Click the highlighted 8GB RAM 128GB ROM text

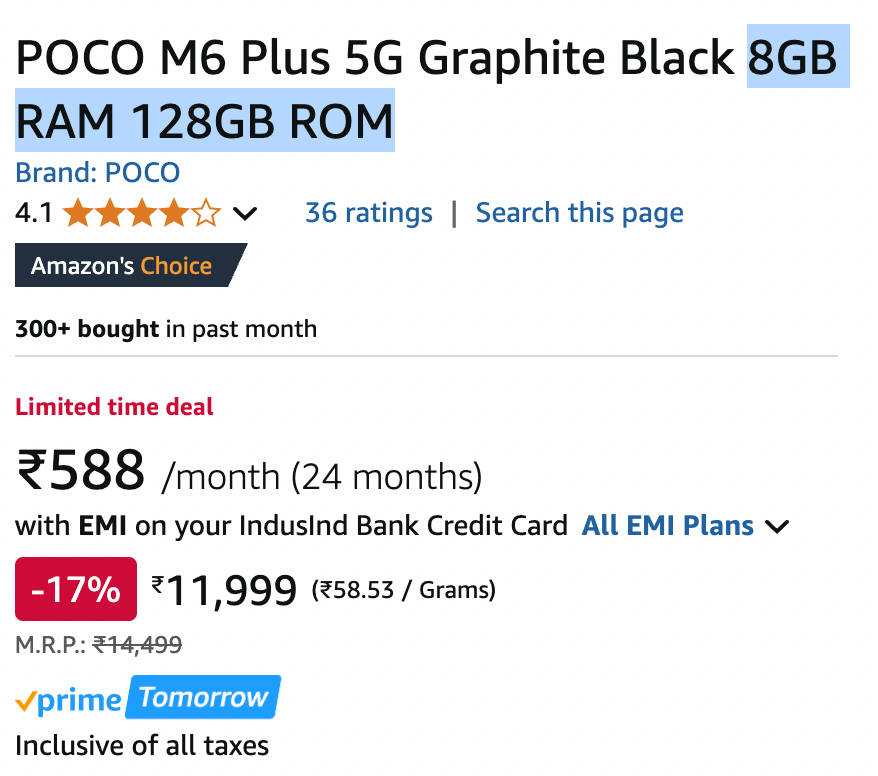pyautogui.click(x=205, y=121)
